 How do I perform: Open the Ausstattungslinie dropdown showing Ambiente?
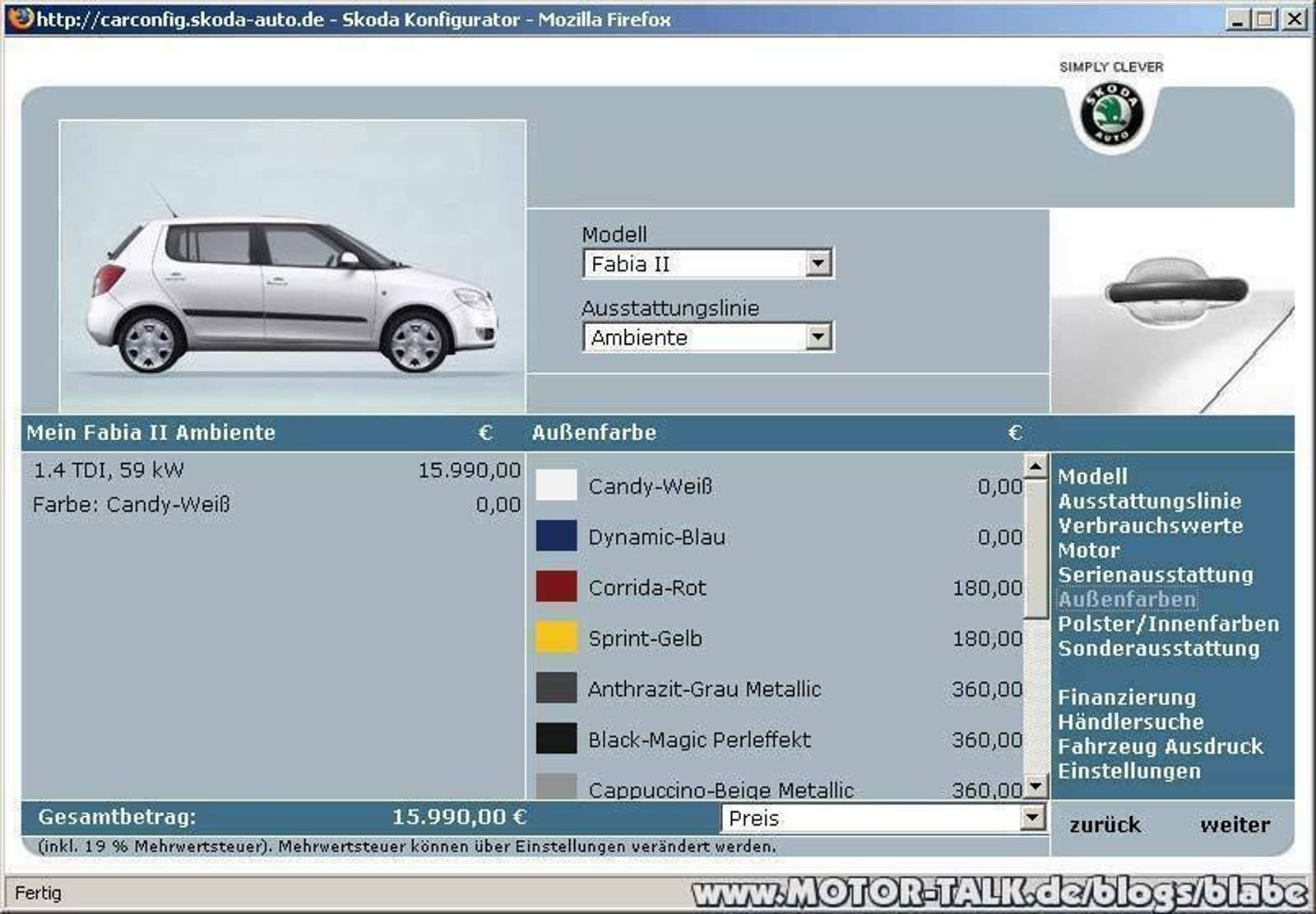(x=708, y=336)
